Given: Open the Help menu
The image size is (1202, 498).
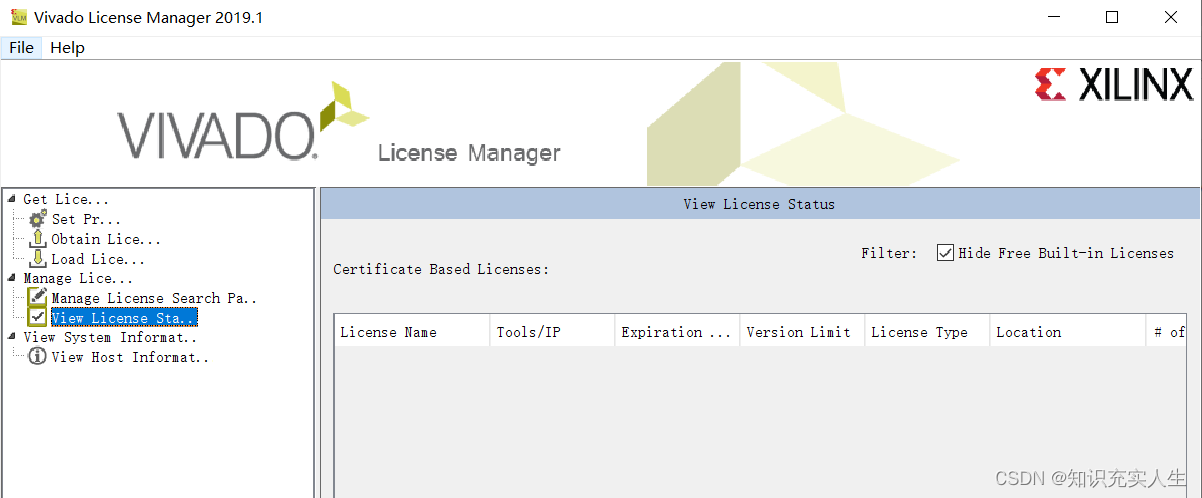Looking at the screenshot, I should [67, 48].
